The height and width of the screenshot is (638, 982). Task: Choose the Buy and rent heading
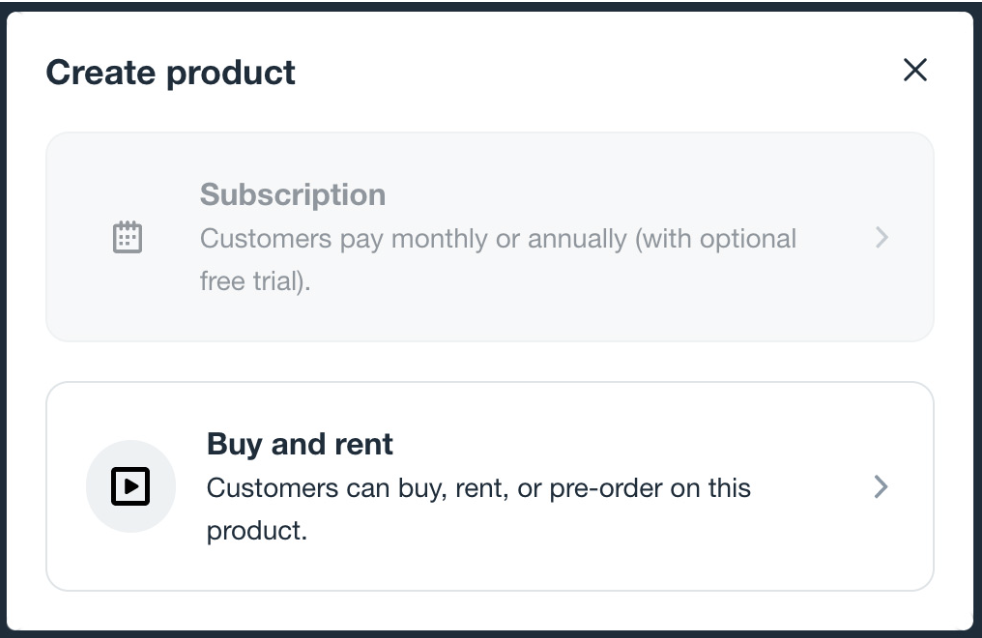tap(299, 443)
